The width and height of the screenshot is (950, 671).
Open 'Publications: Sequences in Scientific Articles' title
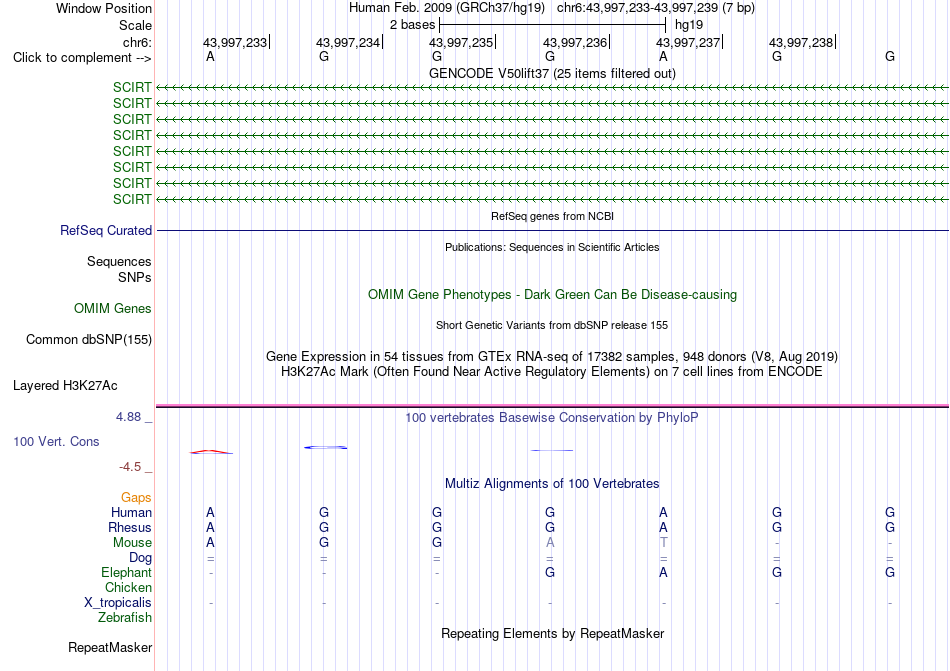click(x=552, y=247)
